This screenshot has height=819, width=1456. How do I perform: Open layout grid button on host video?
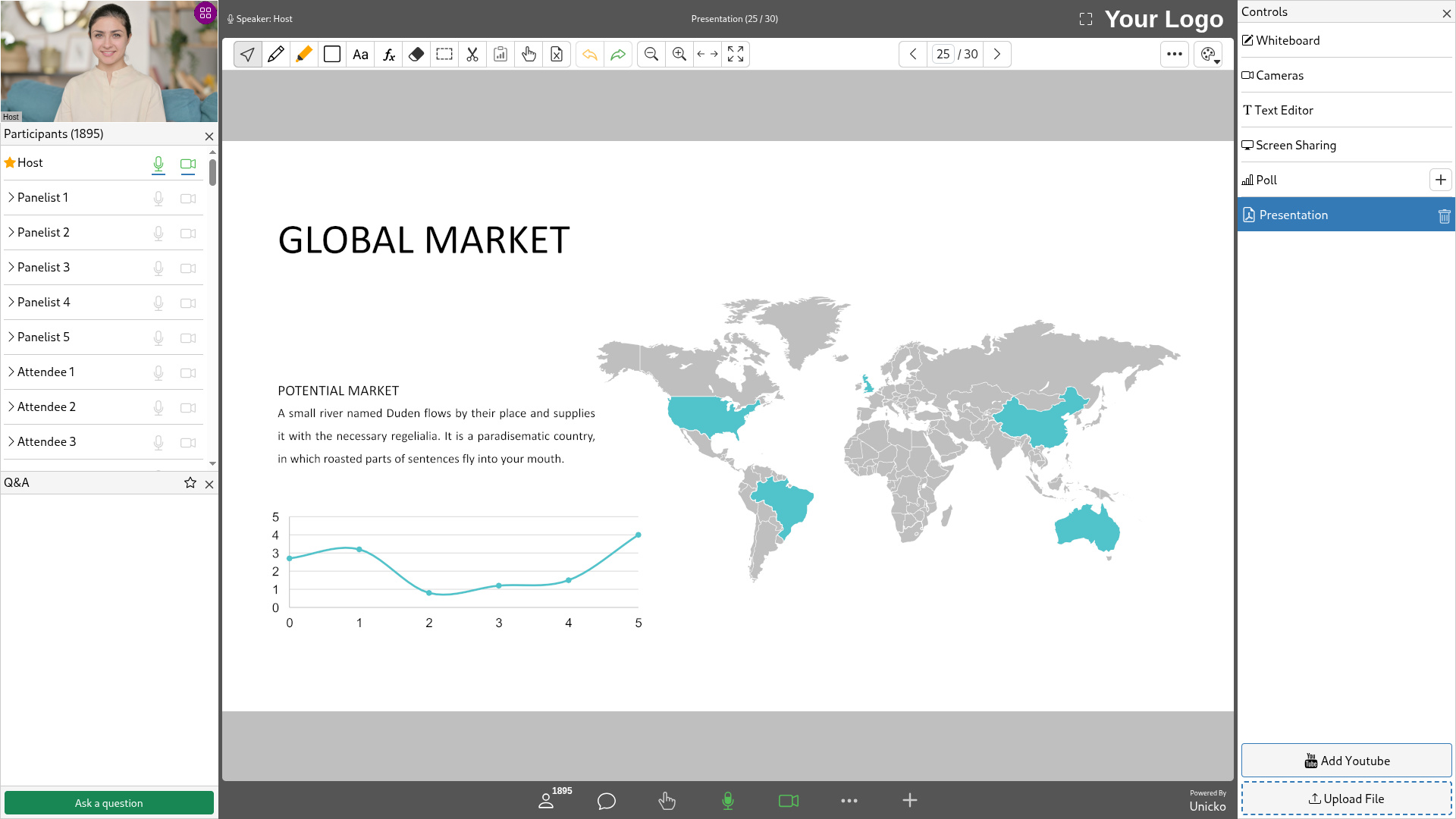[206, 13]
